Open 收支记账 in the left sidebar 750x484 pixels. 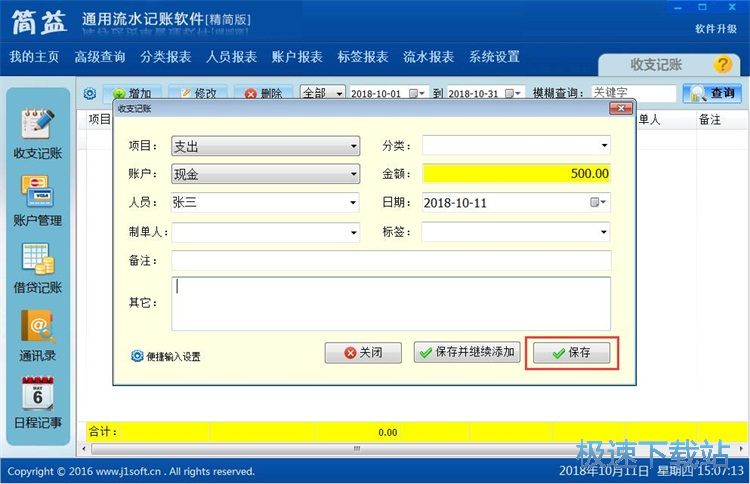[37, 133]
